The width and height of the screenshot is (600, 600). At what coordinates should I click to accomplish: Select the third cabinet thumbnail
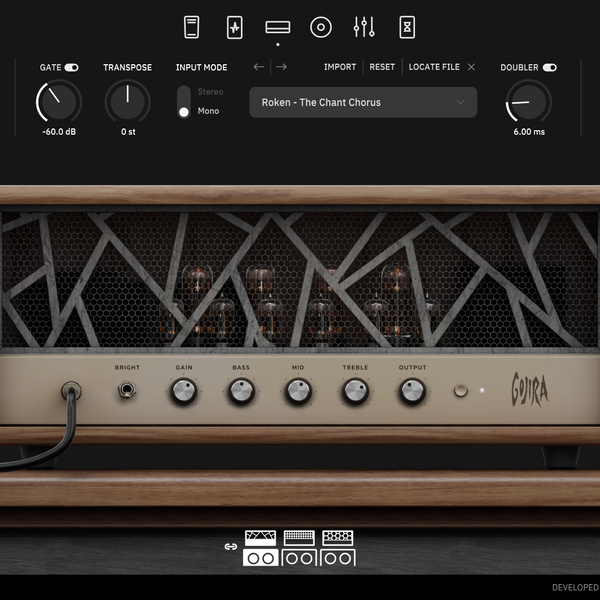pyautogui.click(x=338, y=558)
